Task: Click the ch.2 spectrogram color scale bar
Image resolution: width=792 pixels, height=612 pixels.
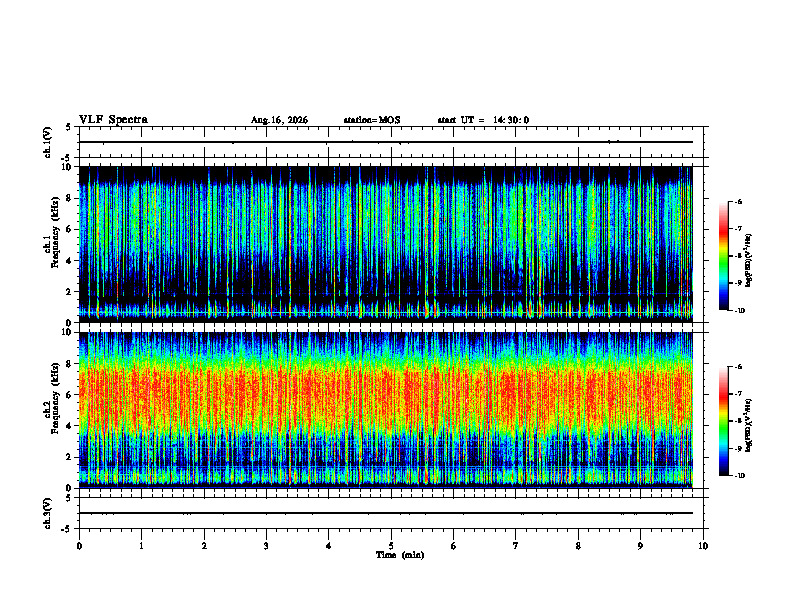Action: coord(723,421)
